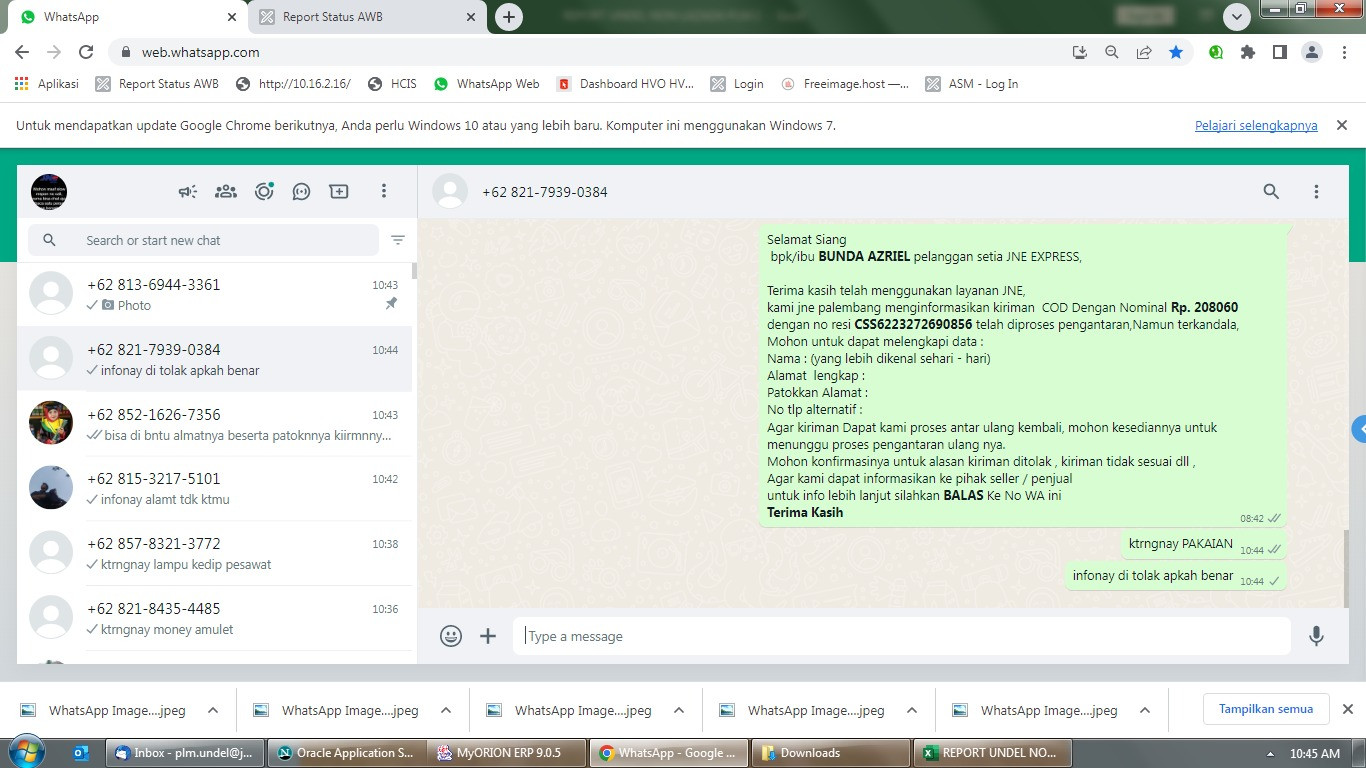Screen dimensions: 1366x768
Task: Go back in browser history
Action: (22, 52)
